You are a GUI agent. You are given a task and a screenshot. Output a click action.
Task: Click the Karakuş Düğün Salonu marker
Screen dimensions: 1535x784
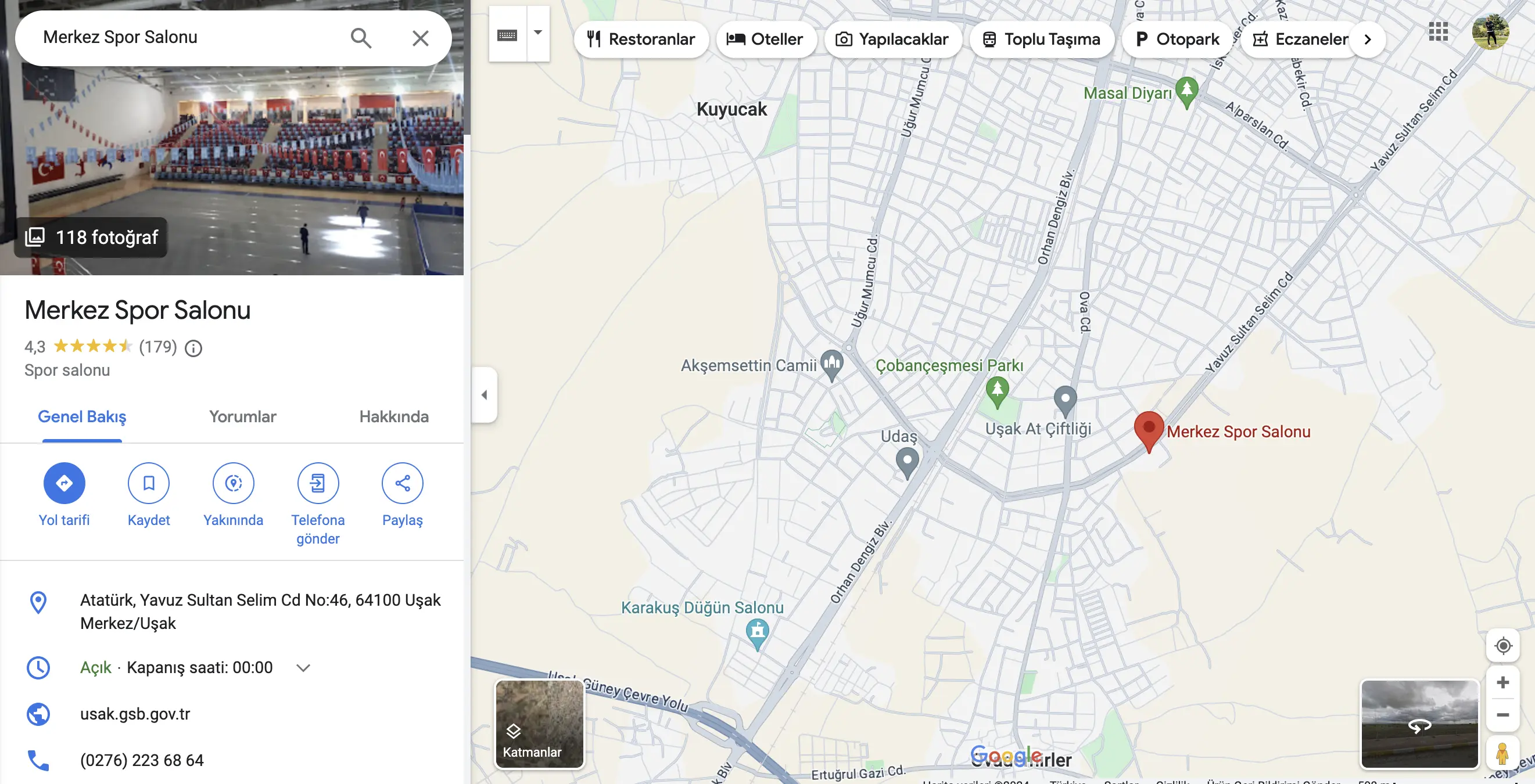click(x=758, y=633)
